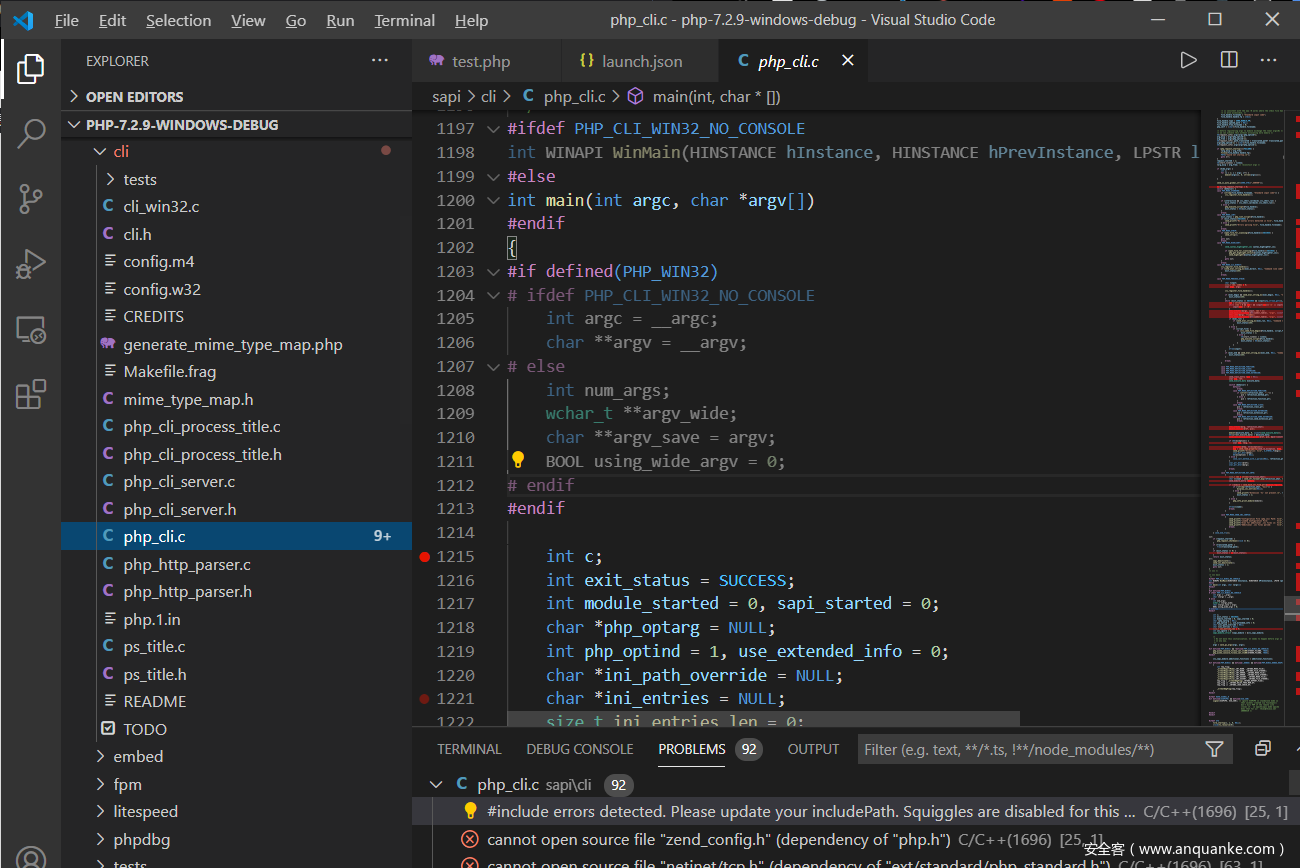Click the Run play button in editor toolbar
Image resolution: width=1300 pixels, height=868 pixels.
[x=1188, y=61]
